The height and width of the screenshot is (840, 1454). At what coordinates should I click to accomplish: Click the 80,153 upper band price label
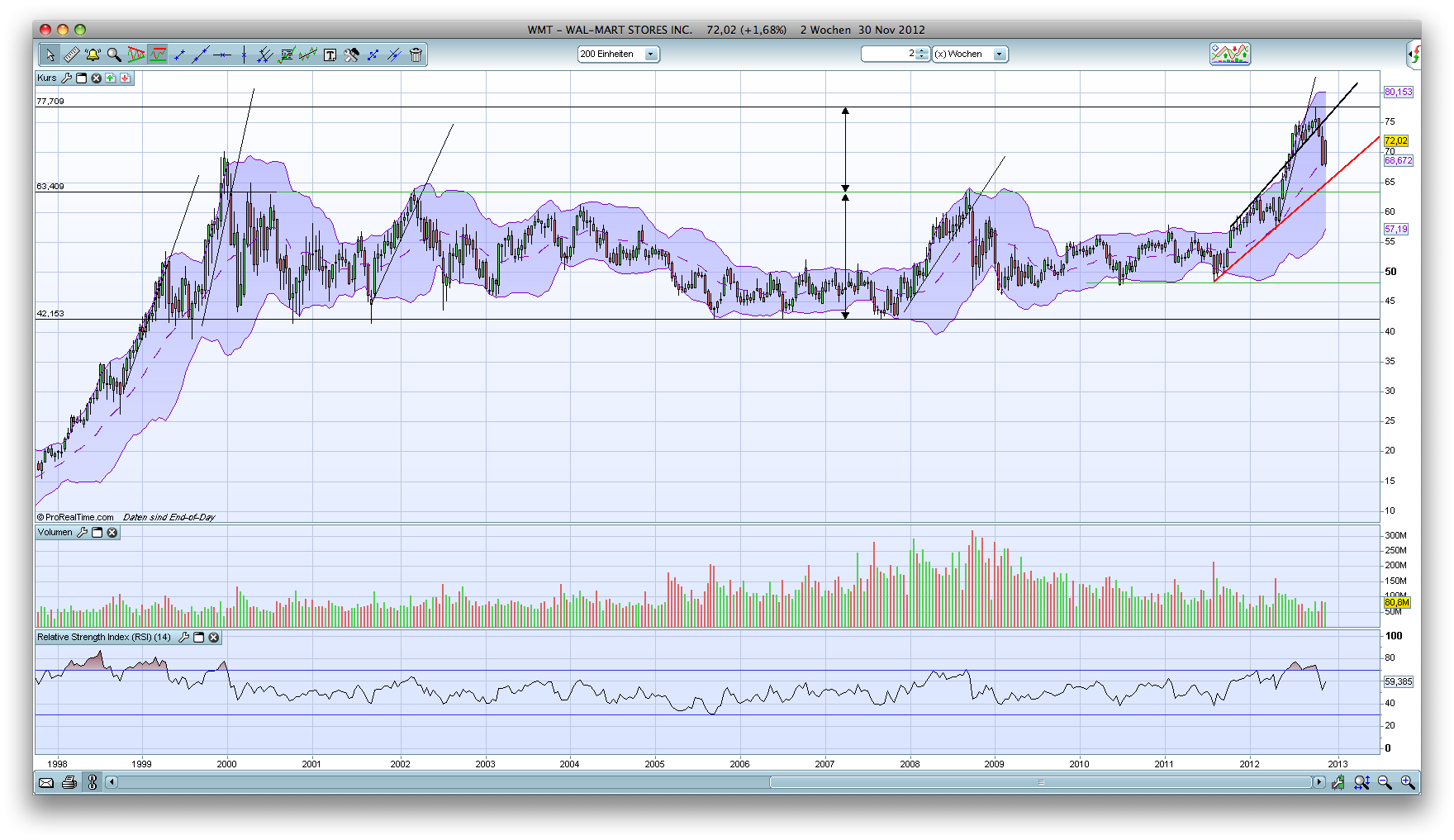[x=1399, y=93]
